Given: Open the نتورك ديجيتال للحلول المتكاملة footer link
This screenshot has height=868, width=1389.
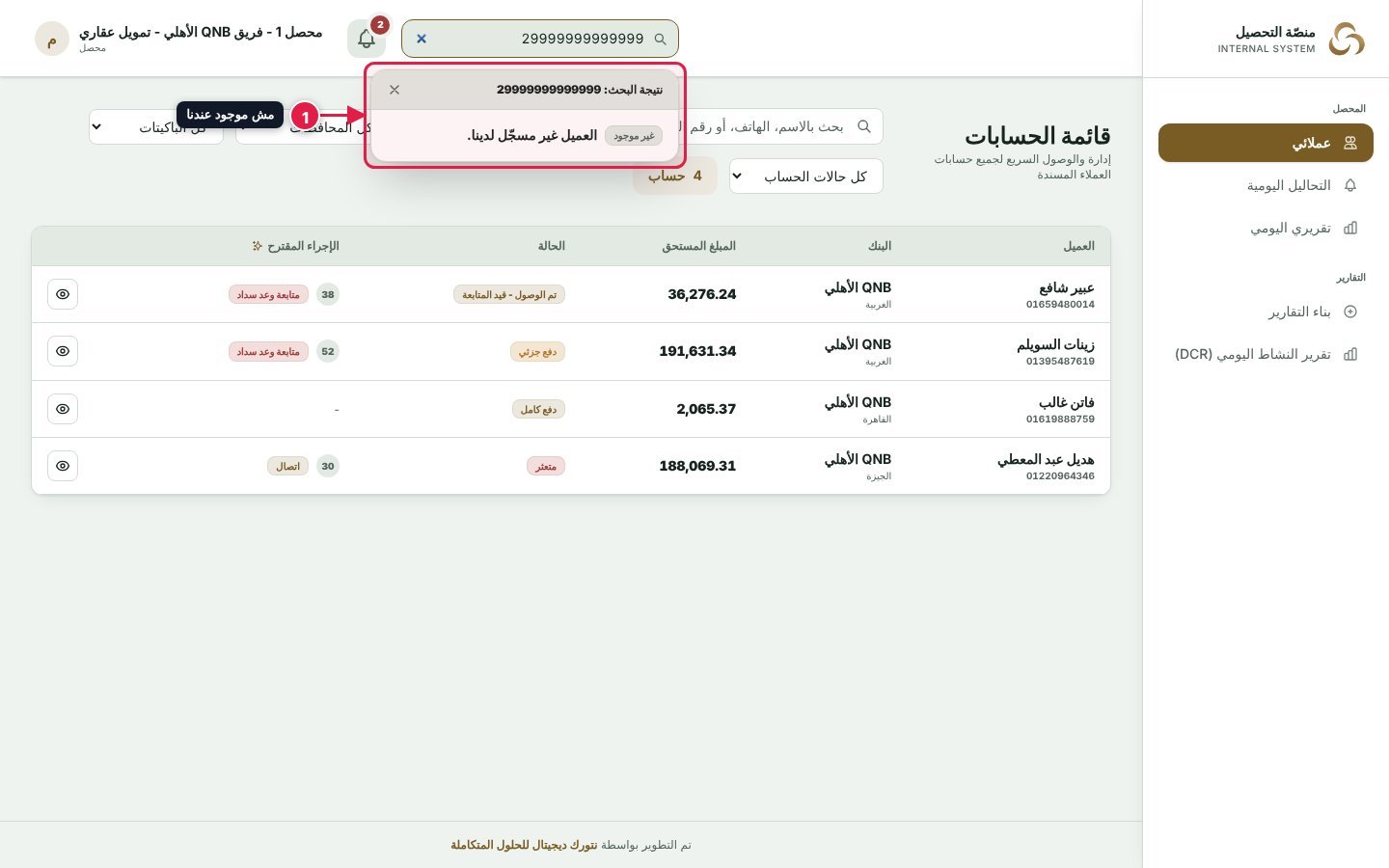Looking at the screenshot, I should tap(524, 845).
